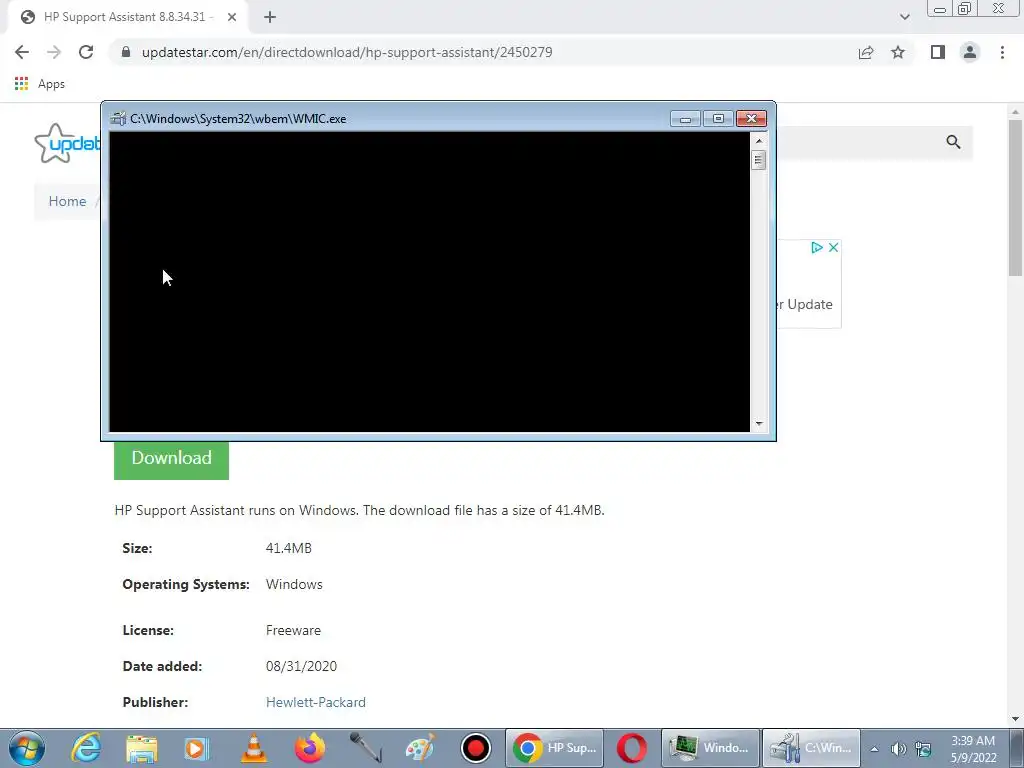Close the advertisement with X icon

[x=833, y=248]
